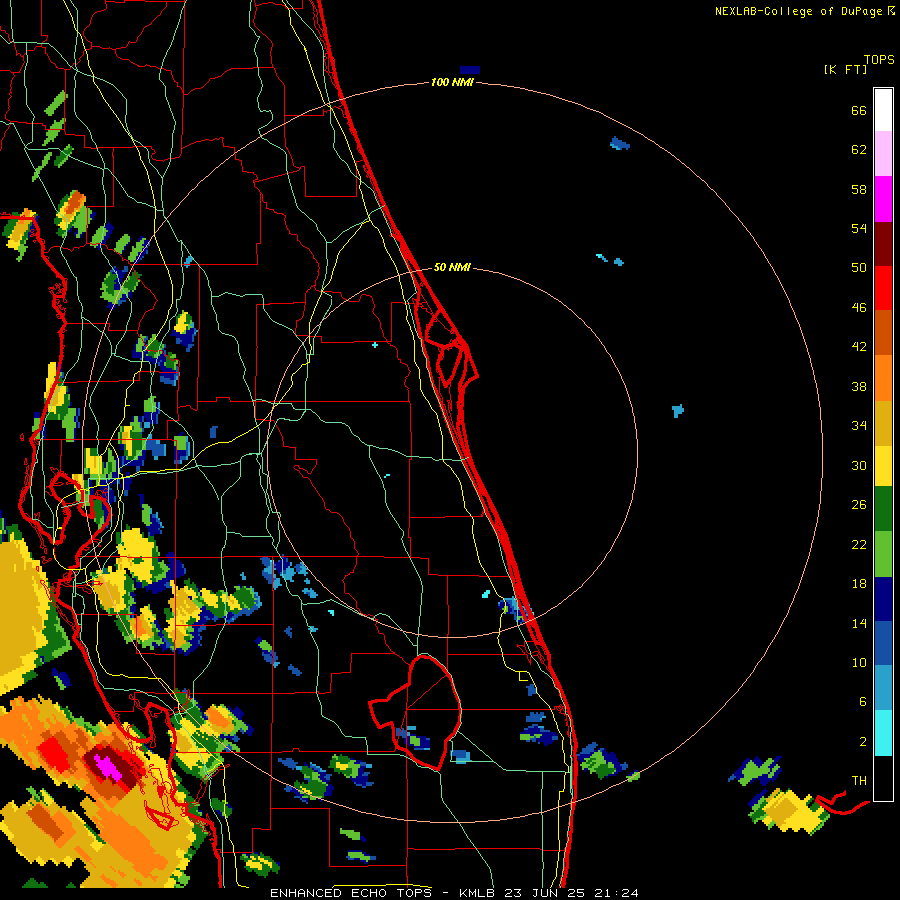Screen dimensions: 900x900
Task: Click the 23 JUN 25 date stamp
Action: pyautogui.click(x=544, y=893)
